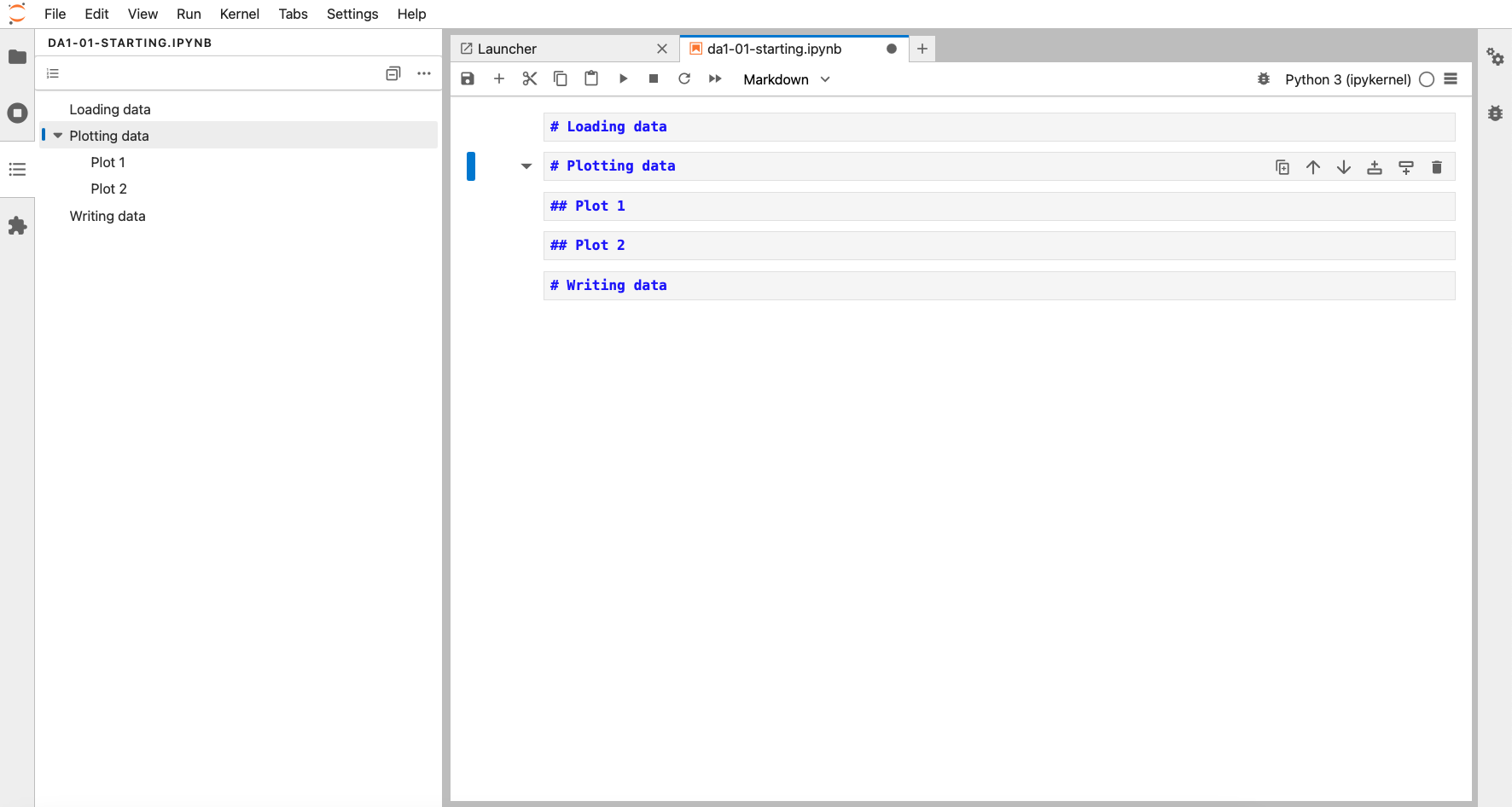This screenshot has height=807, width=1512.
Task: Jump to Plot 2 in table of contents
Action: (109, 189)
